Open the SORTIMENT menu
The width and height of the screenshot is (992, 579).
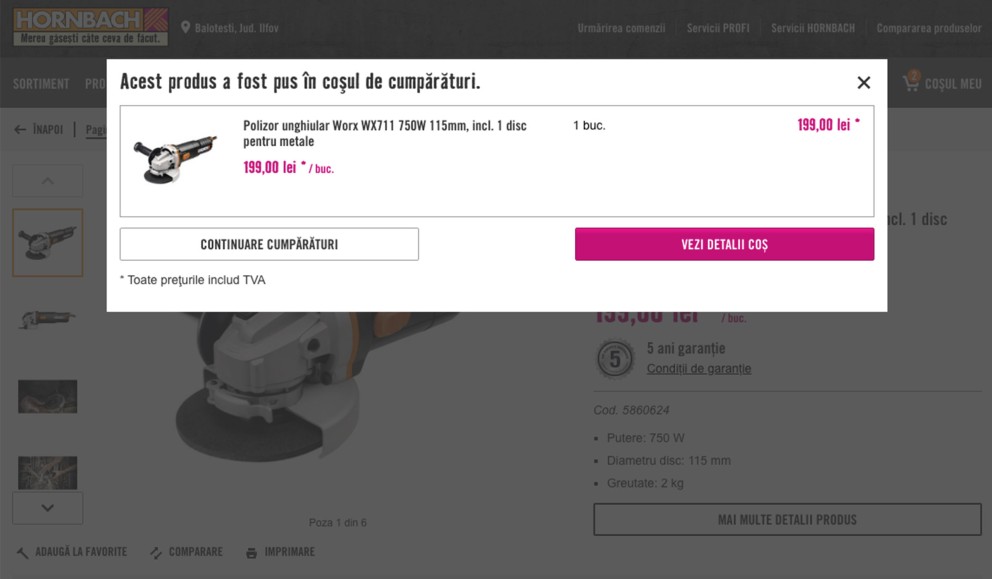tap(41, 84)
